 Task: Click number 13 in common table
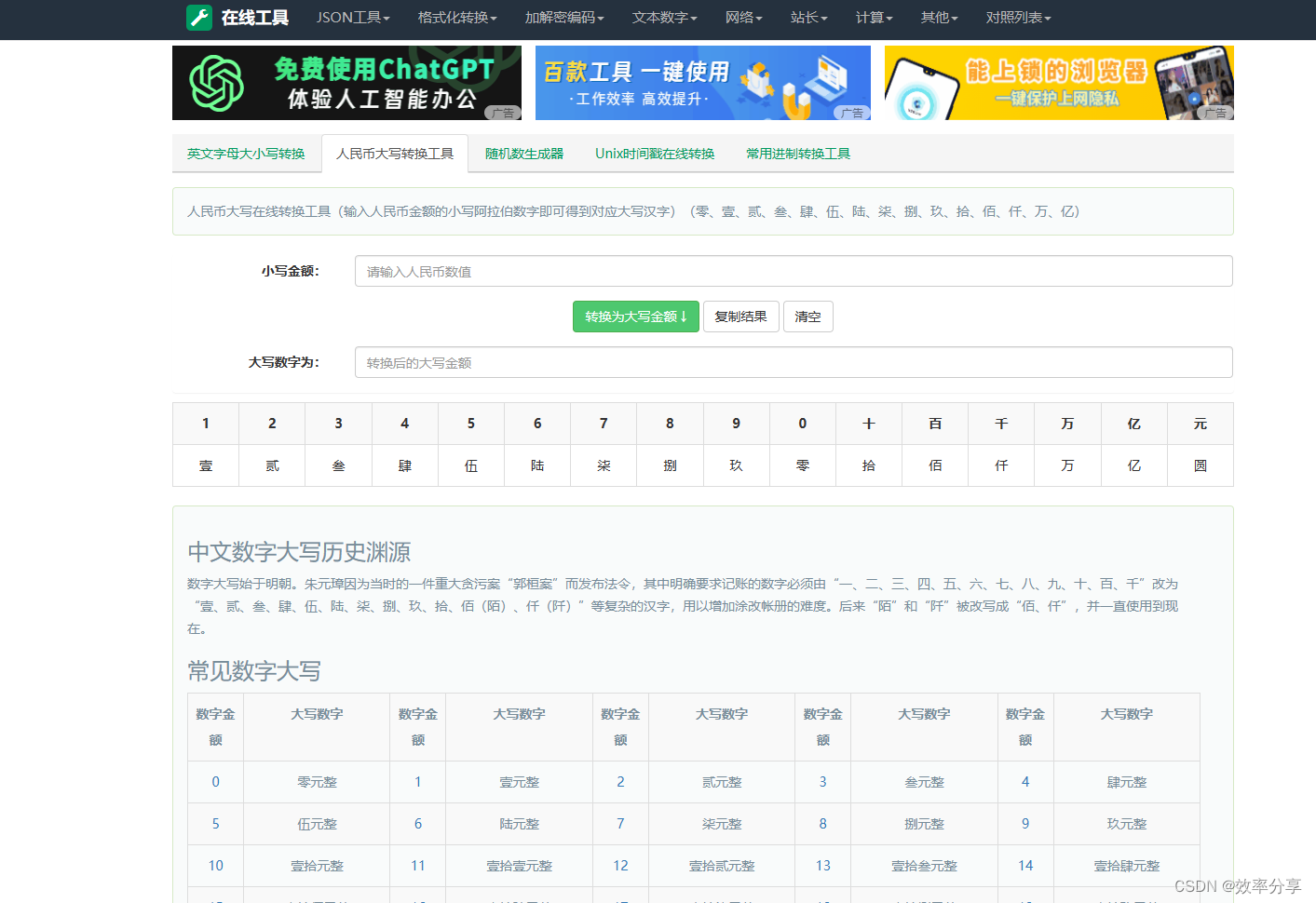pos(823,866)
